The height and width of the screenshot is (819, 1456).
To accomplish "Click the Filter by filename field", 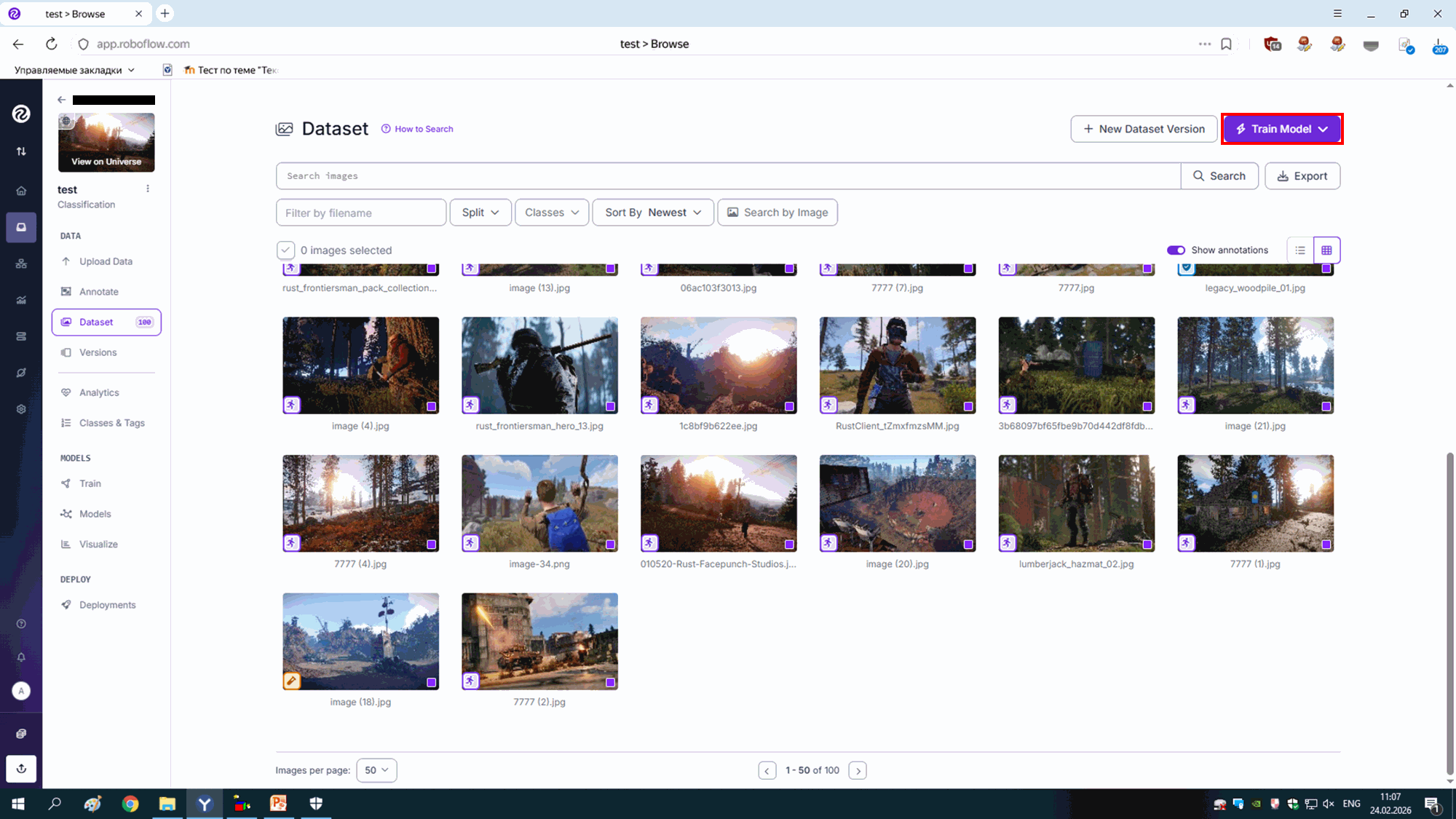I will point(361,213).
